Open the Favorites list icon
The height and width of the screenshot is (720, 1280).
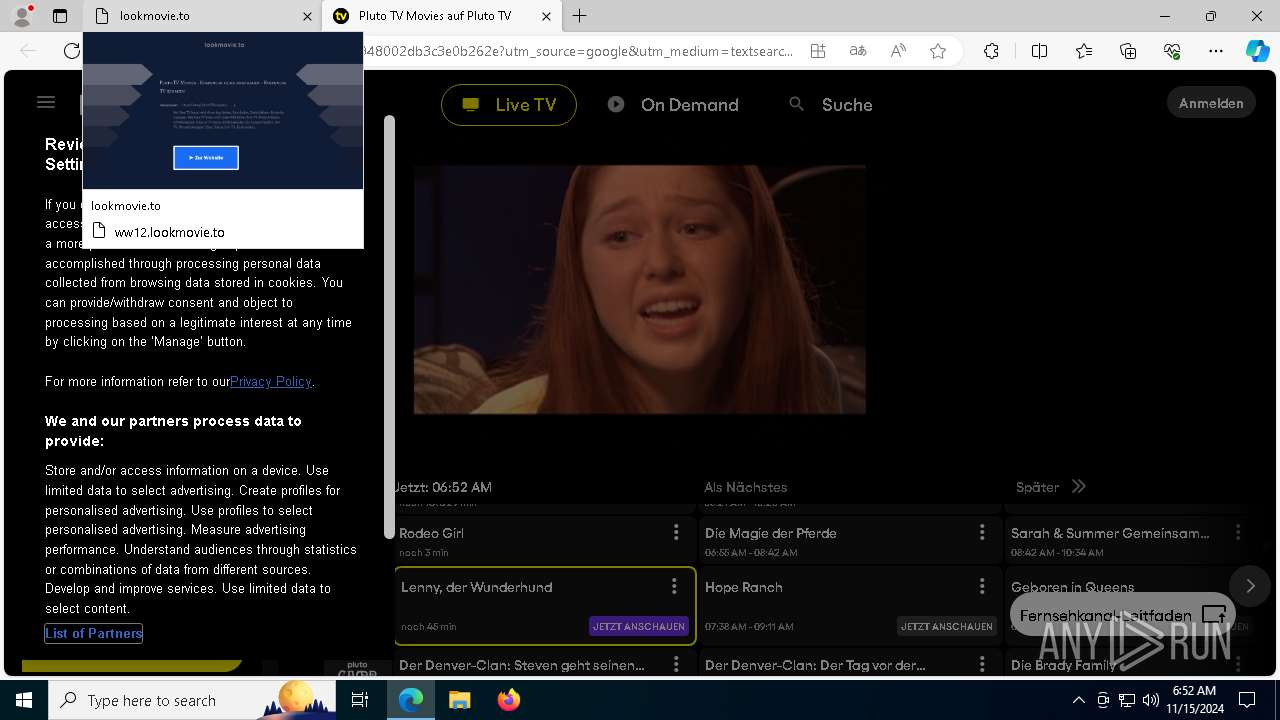(1084, 51)
